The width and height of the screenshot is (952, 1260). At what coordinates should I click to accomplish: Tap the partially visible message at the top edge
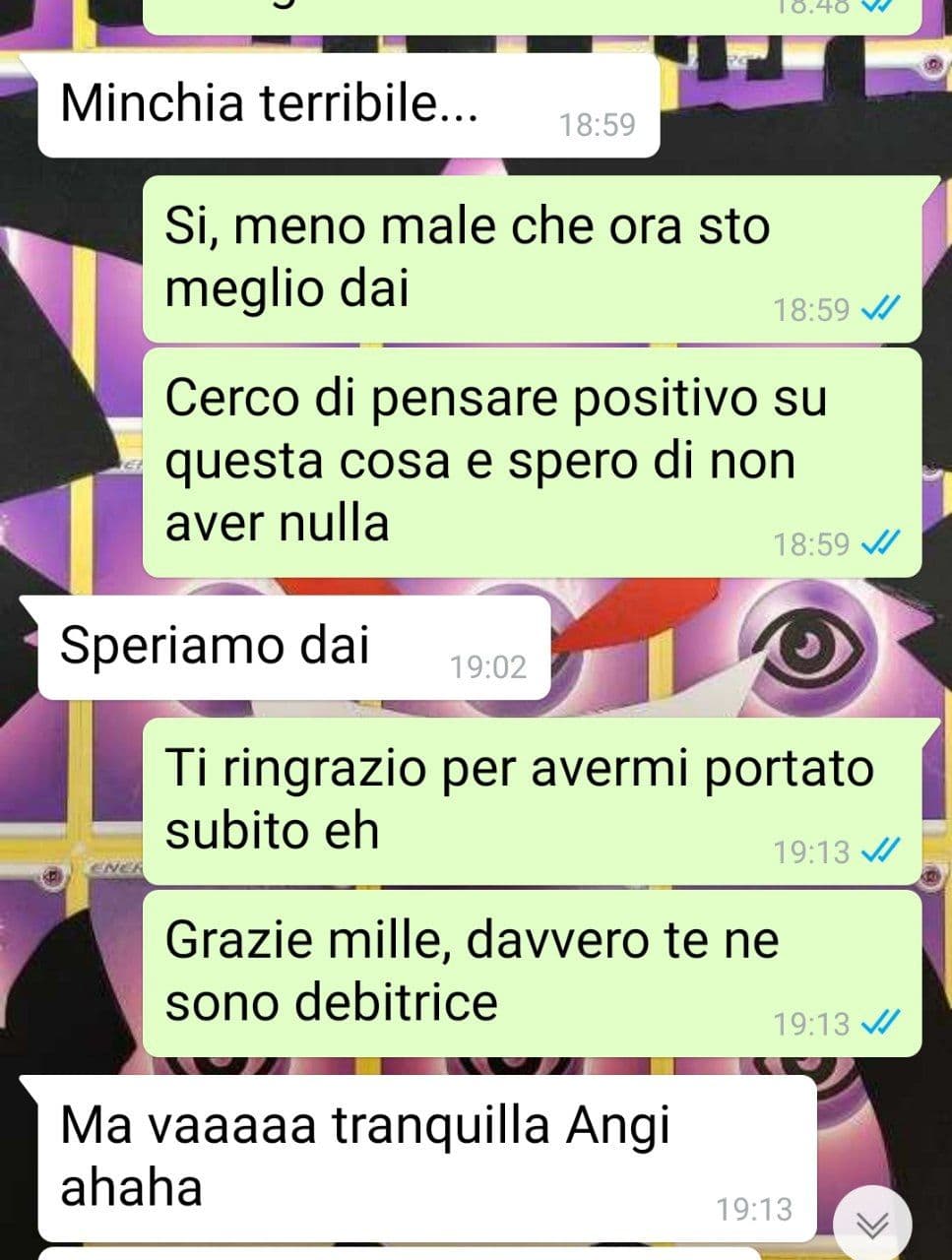(x=533, y=17)
